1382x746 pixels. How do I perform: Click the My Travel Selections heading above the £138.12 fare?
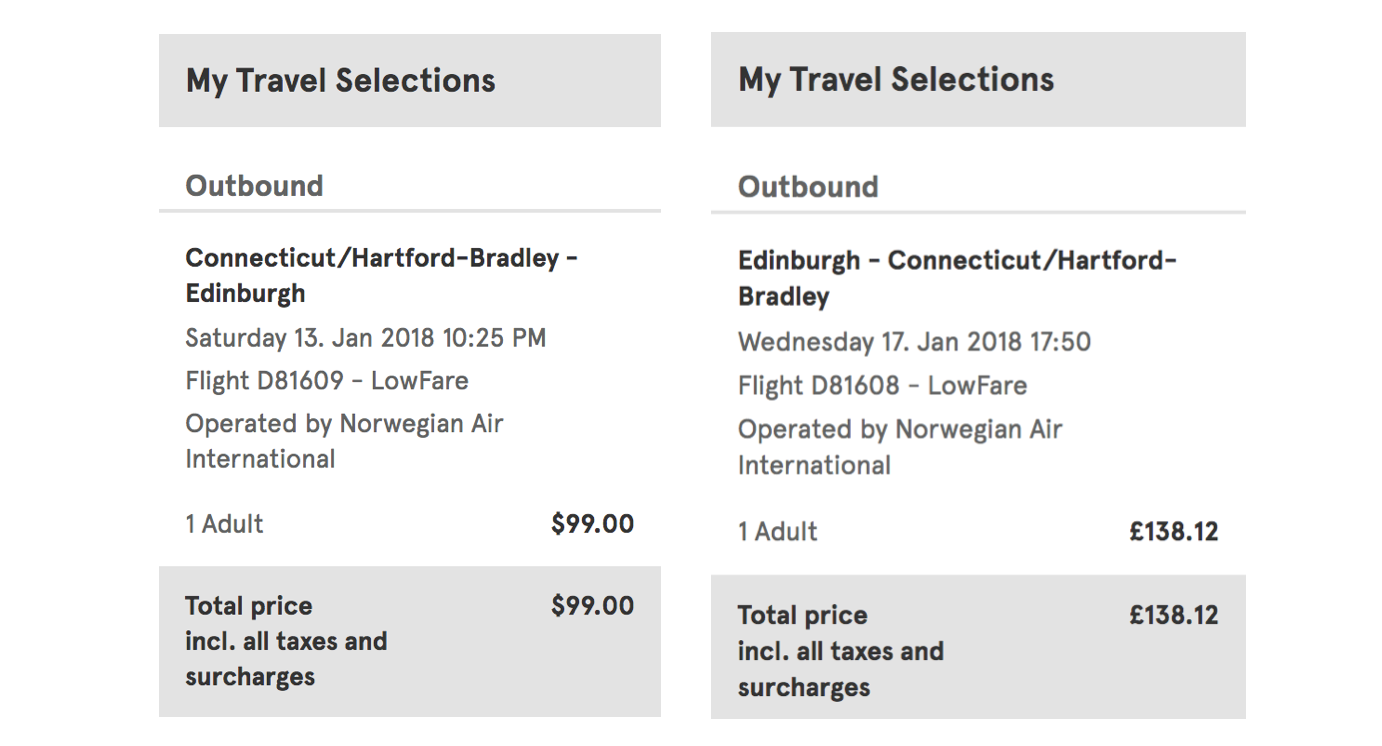point(896,80)
